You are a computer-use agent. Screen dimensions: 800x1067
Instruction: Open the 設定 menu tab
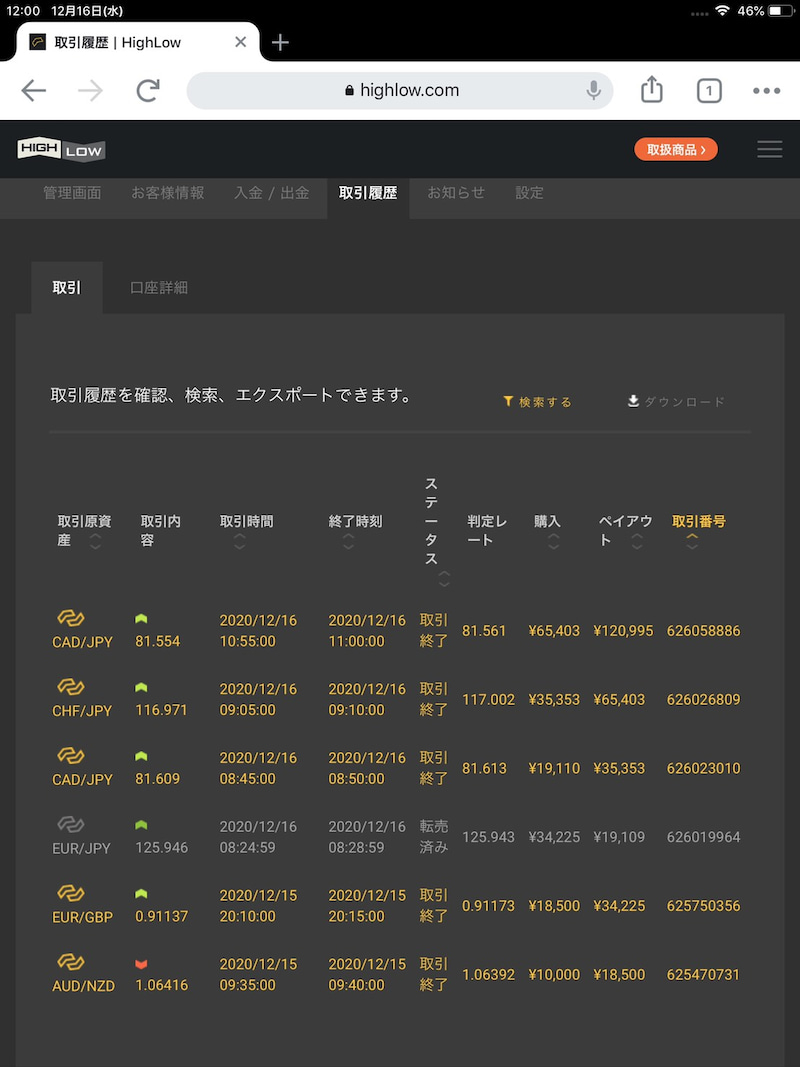point(529,193)
